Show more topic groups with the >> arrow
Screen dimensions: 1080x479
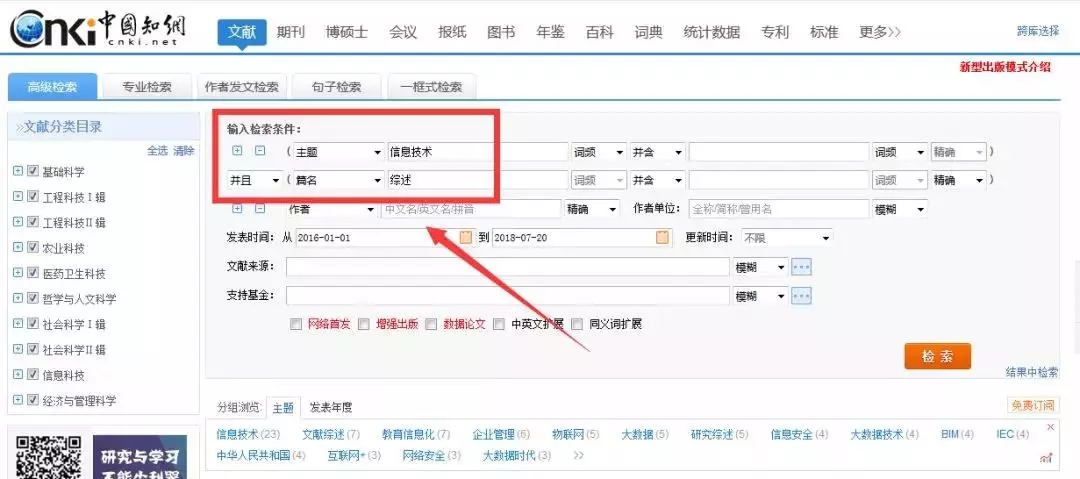(x=579, y=456)
